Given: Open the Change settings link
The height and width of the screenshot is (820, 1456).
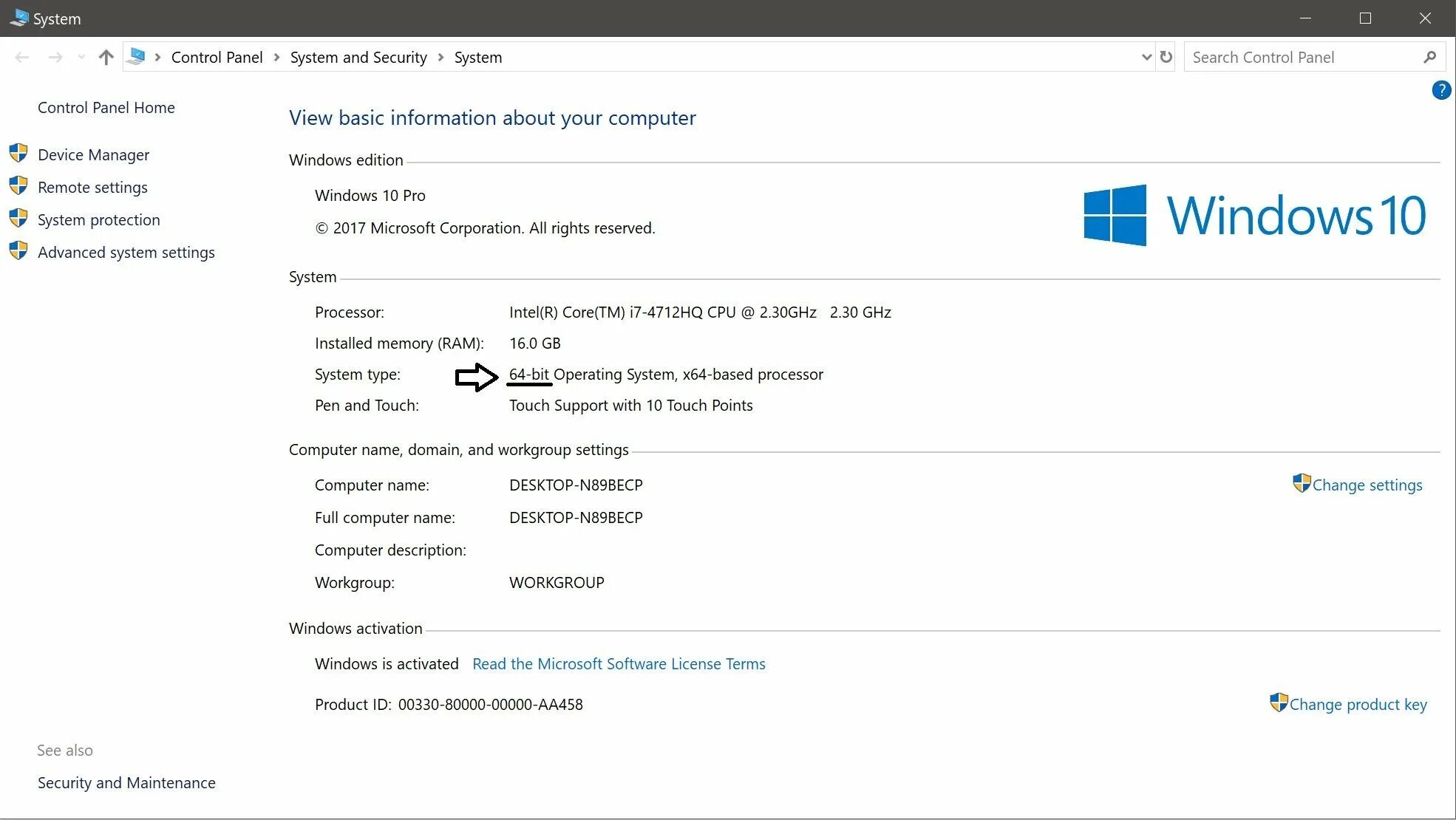Looking at the screenshot, I should [x=1367, y=485].
